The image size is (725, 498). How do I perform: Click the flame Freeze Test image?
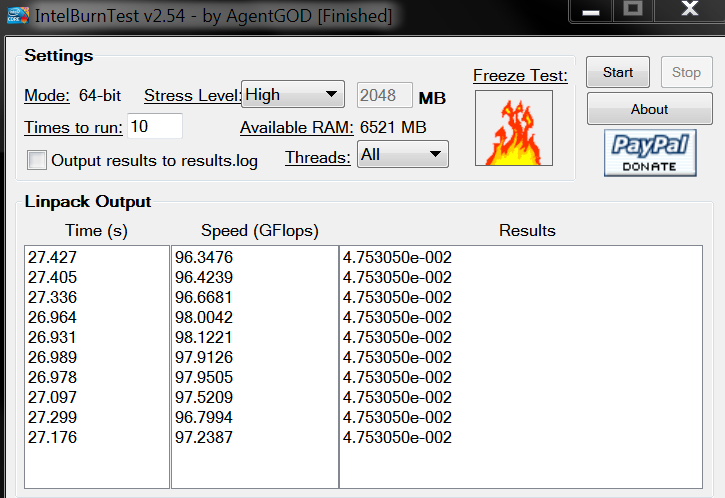(513, 128)
